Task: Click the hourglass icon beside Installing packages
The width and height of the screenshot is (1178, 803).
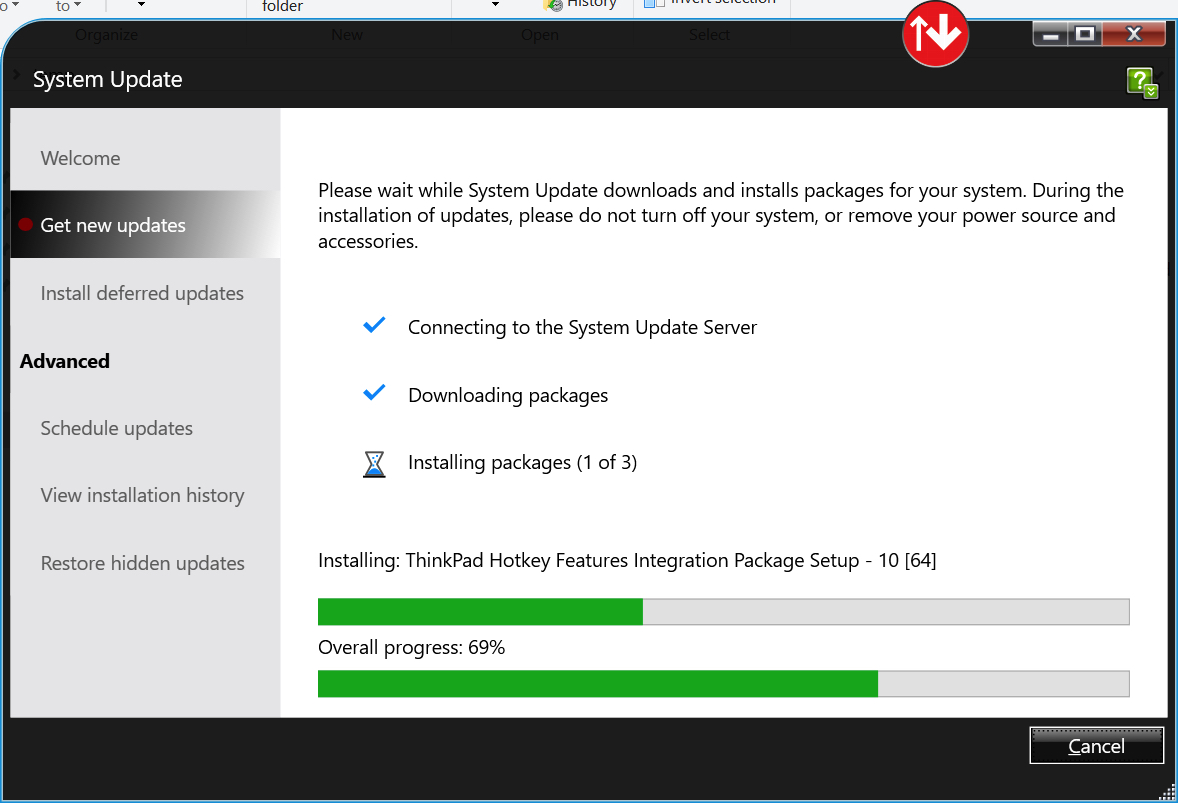Action: (374, 463)
